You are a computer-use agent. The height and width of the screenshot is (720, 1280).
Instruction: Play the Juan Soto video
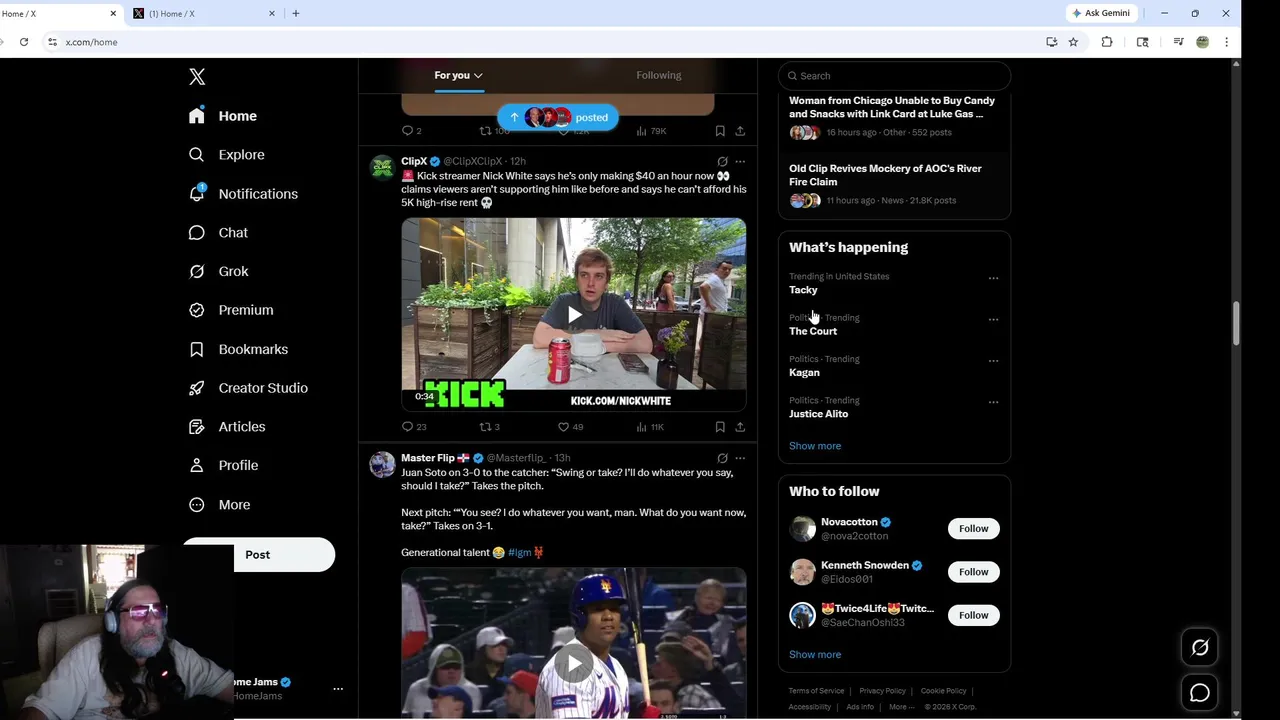click(574, 663)
